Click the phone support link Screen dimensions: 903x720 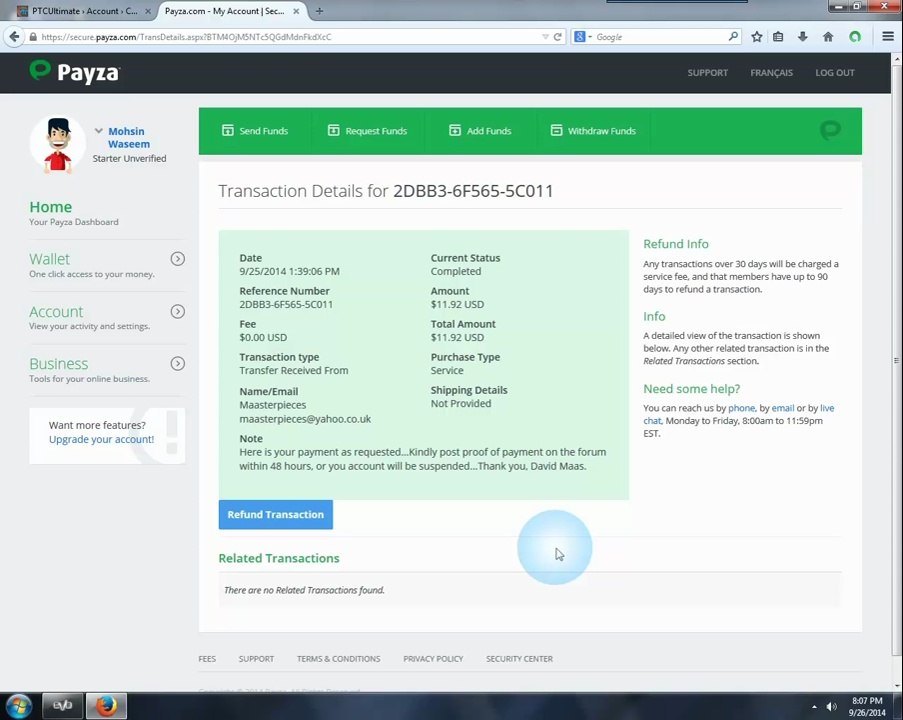click(x=741, y=408)
